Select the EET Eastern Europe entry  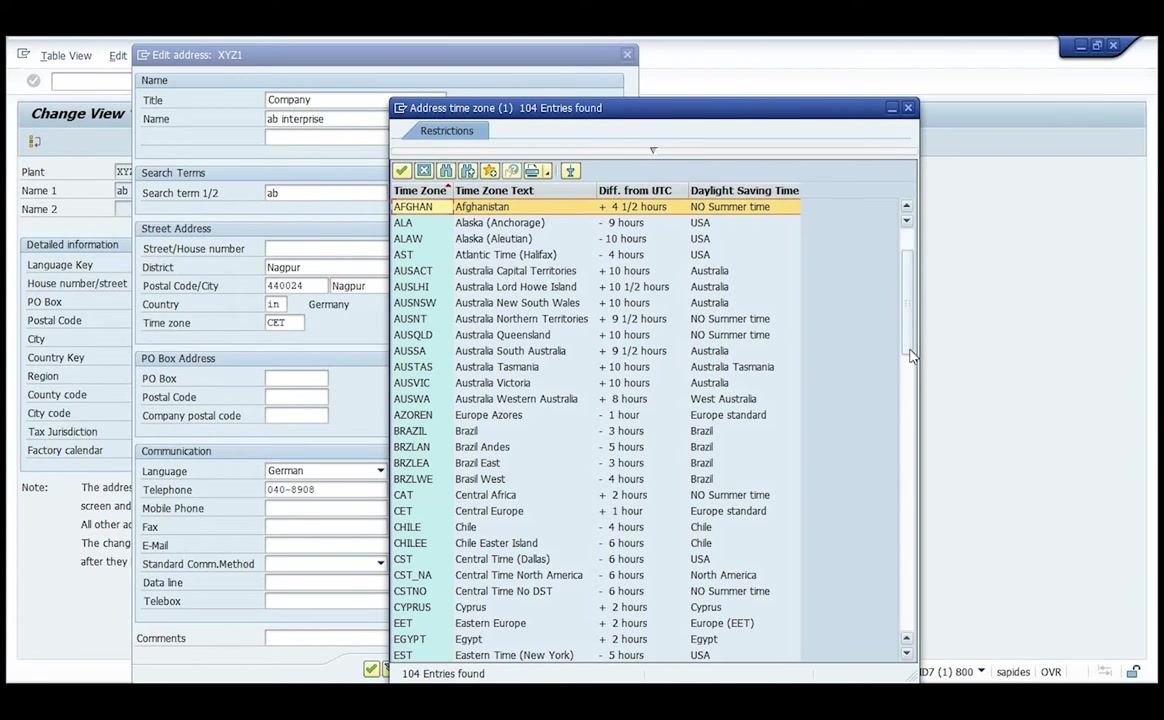click(x=596, y=624)
